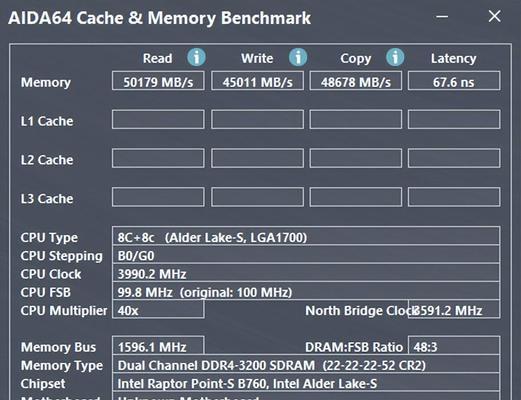
Task: Click the CPU Clock 3990.2 MHz field
Action: 306,273
